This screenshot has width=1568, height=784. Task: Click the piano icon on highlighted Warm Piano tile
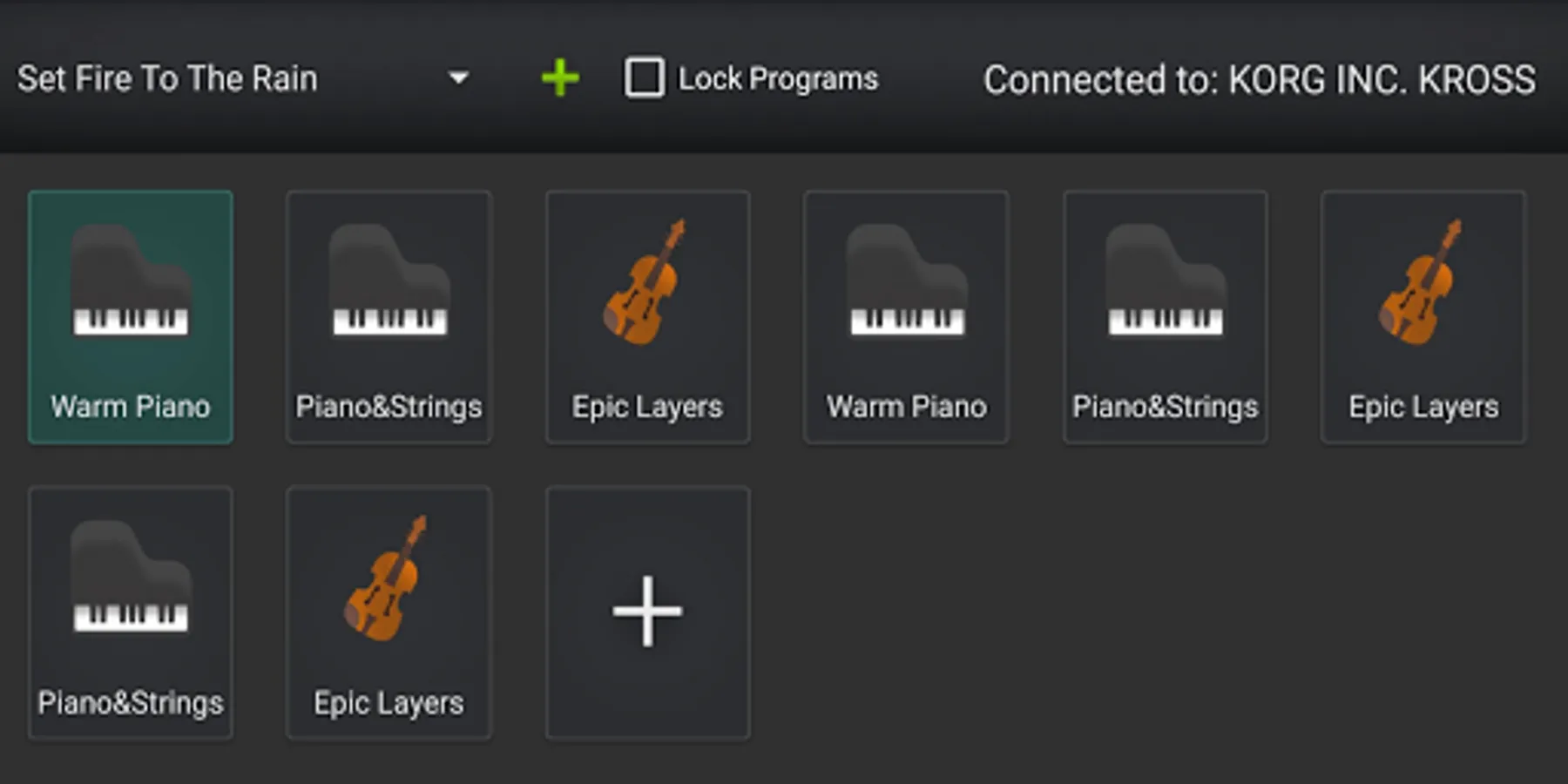[x=131, y=280]
